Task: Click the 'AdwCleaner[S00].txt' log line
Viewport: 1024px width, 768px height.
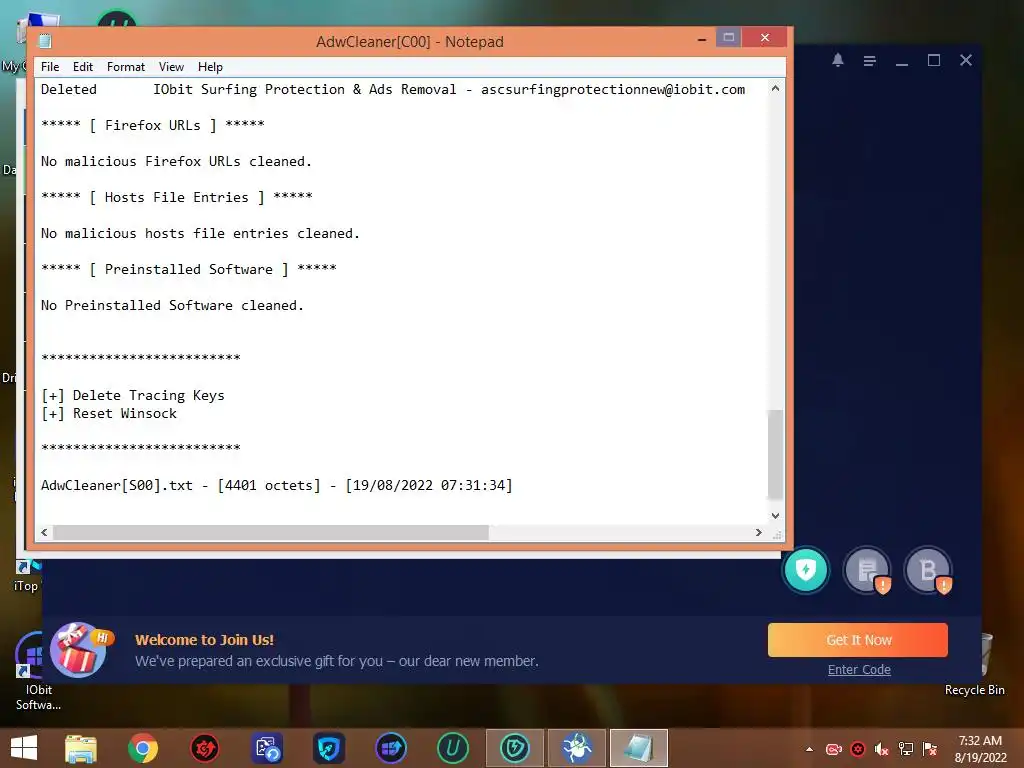Action: (x=277, y=485)
